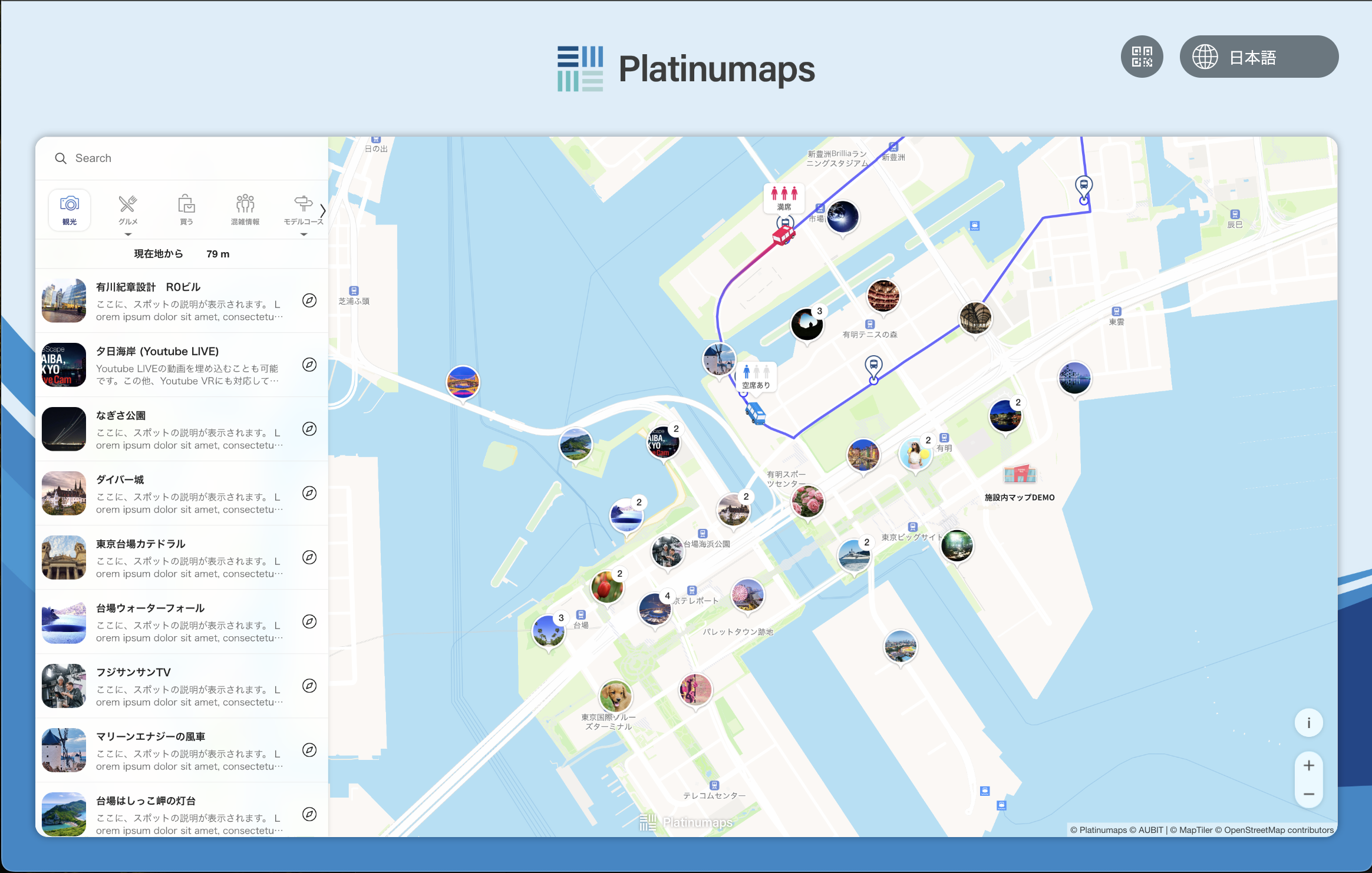Click the red 満席 bus crowding marker
The width and height of the screenshot is (1372, 873).
pyautogui.click(x=784, y=198)
